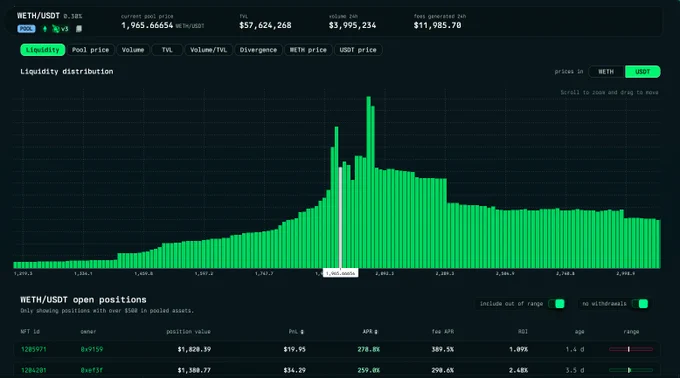Click the Uniswap v3 unicorn icon
680x378 pixels.
pyautogui.click(x=56, y=29)
